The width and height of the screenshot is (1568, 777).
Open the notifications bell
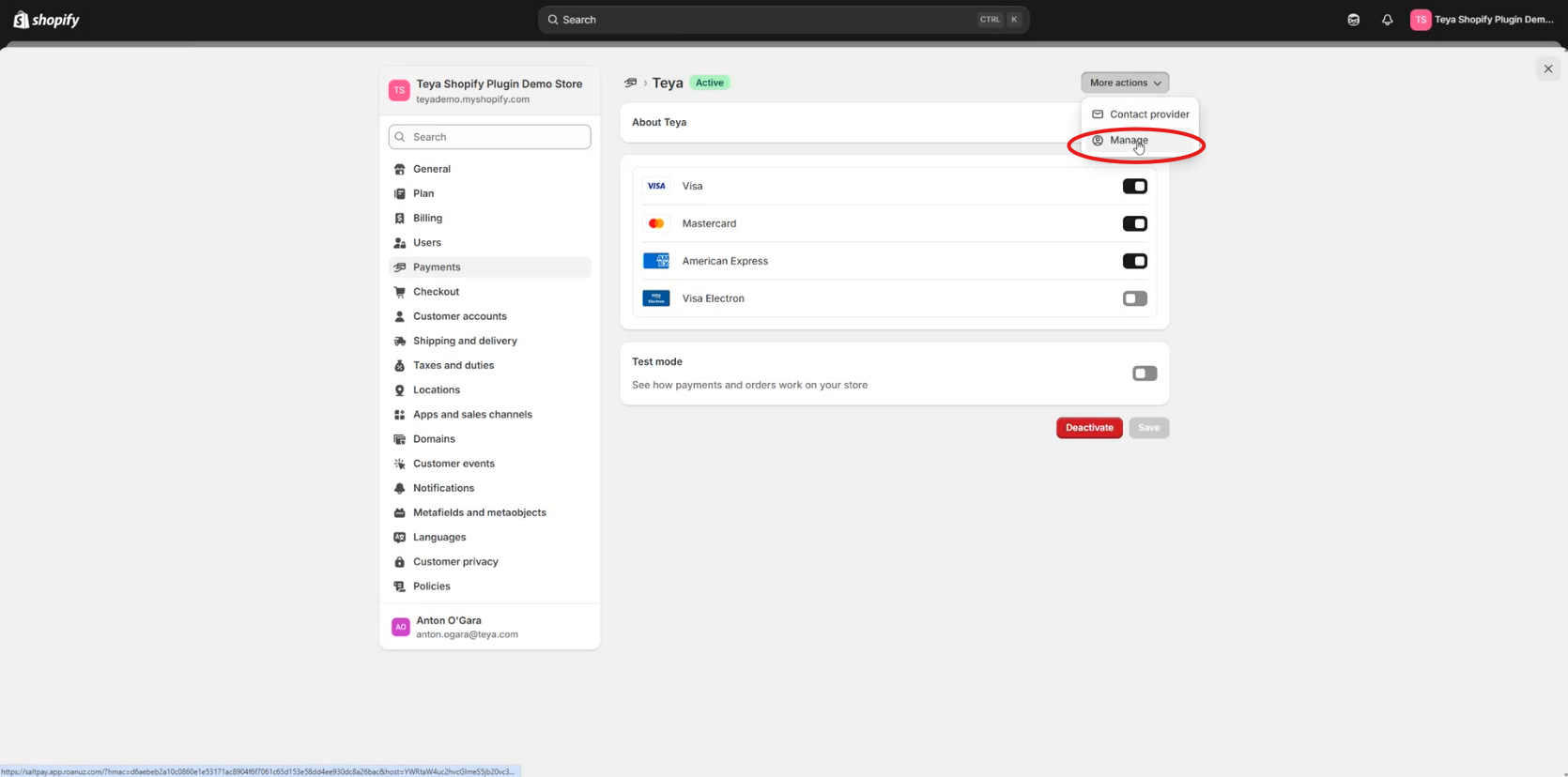pos(1387,20)
